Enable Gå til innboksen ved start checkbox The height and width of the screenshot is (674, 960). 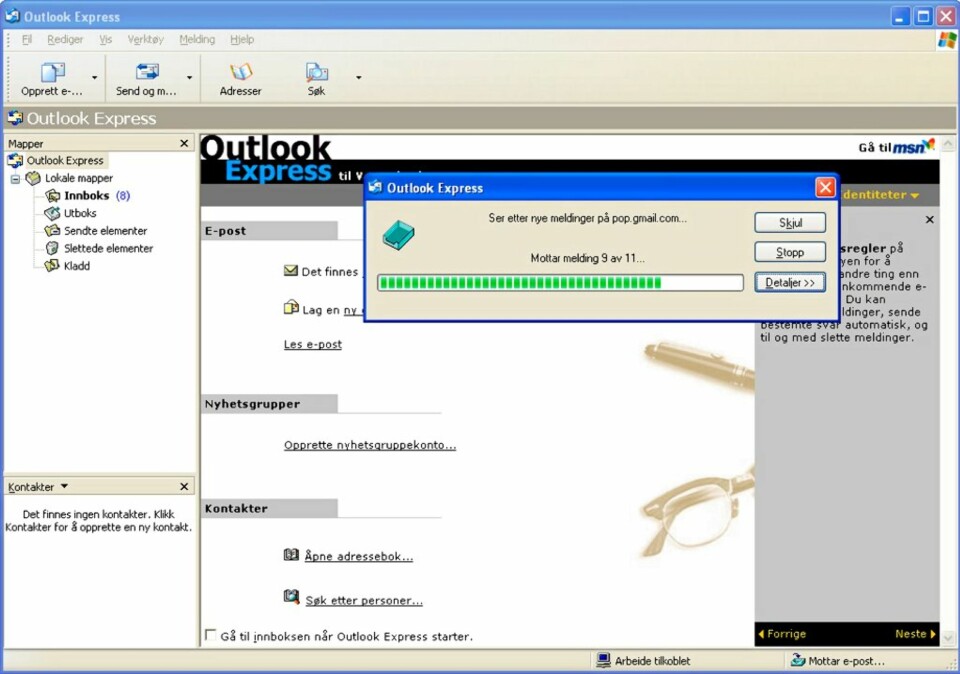click(210, 635)
